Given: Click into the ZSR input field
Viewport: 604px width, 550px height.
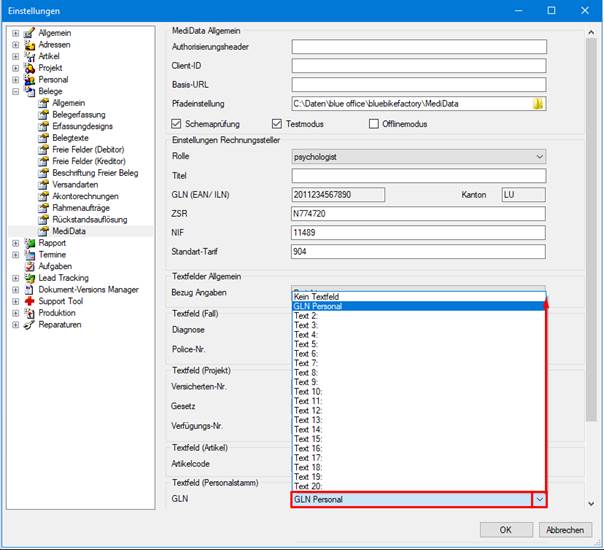Looking at the screenshot, I should (x=418, y=214).
